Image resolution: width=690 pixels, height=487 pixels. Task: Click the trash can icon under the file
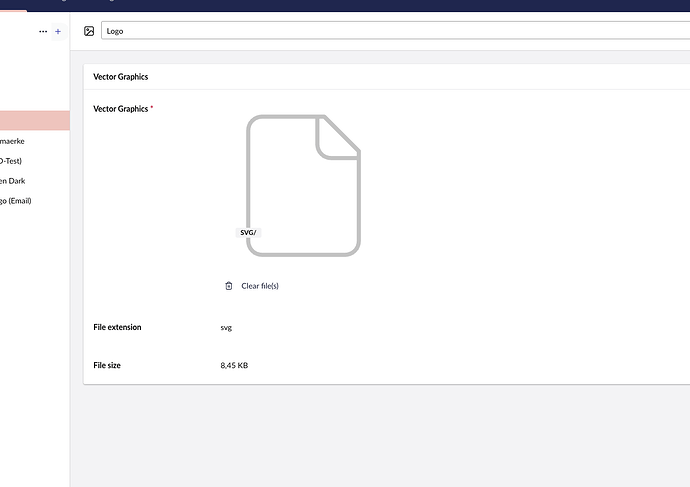[x=229, y=286]
